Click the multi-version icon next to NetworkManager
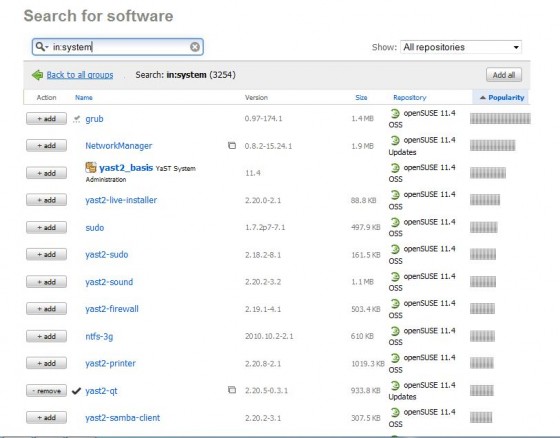 pyautogui.click(x=232, y=145)
